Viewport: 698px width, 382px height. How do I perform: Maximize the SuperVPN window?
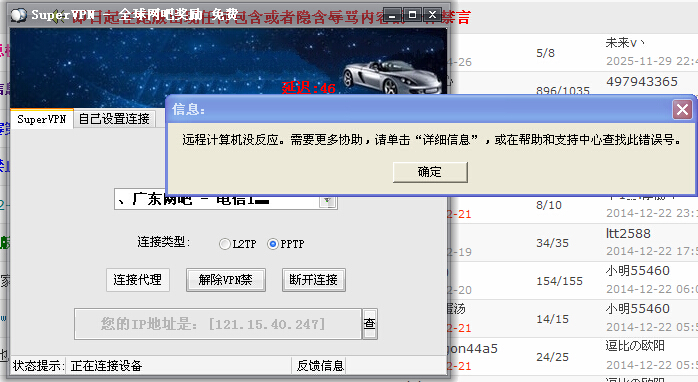[x=412, y=15]
